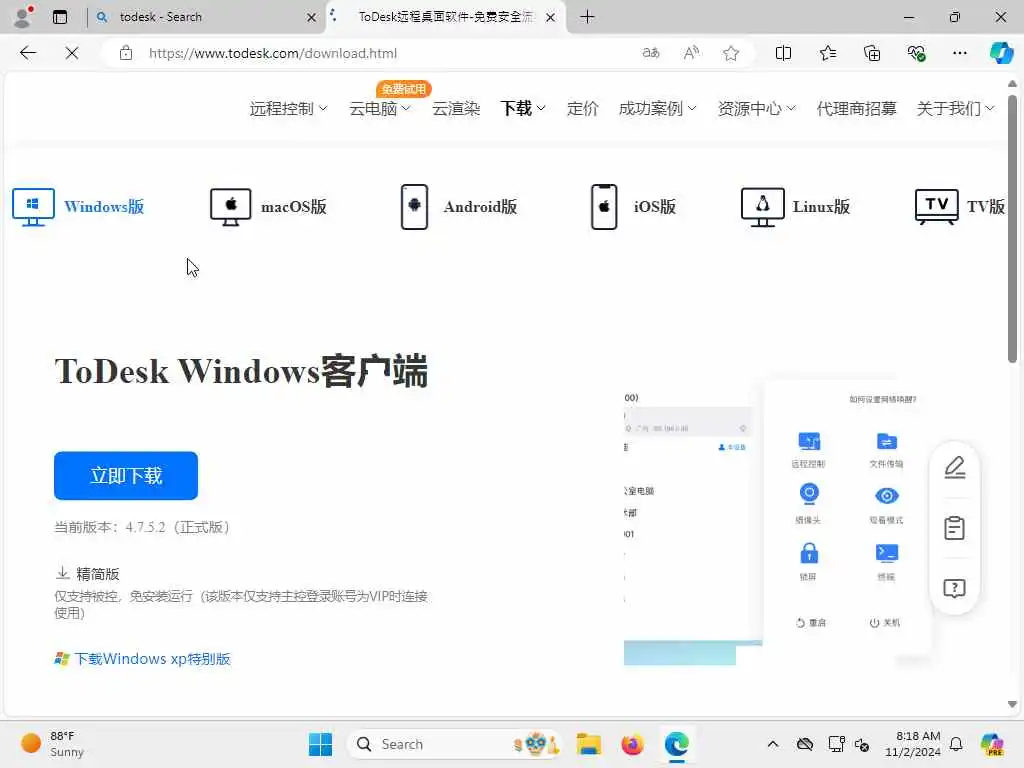This screenshot has height=768, width=1024.
Task: Open the notification bell in the taskbar
Action: tap(956, 744)
